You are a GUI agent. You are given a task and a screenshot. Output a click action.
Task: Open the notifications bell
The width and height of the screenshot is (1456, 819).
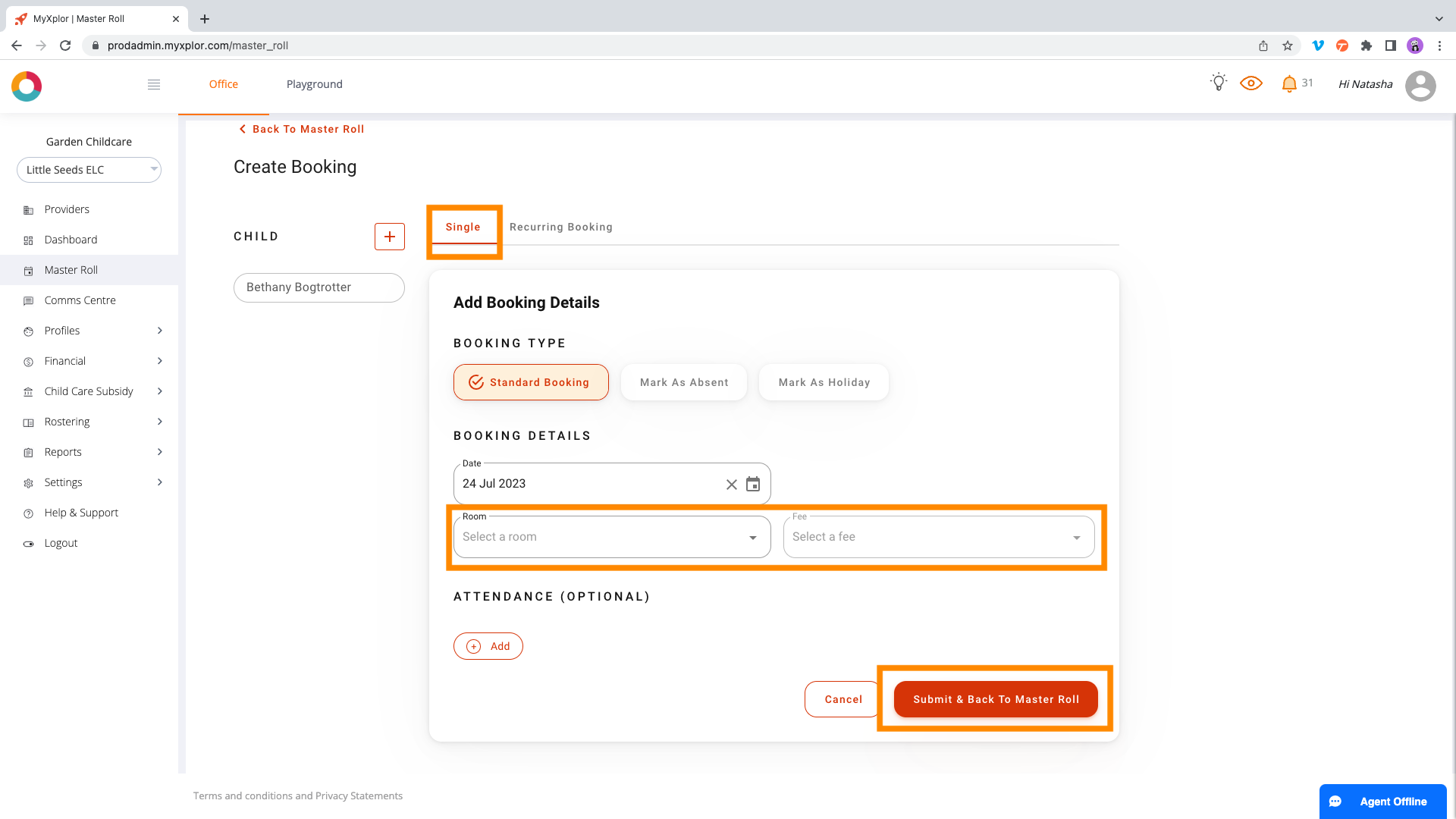(x=1289, y=84)
